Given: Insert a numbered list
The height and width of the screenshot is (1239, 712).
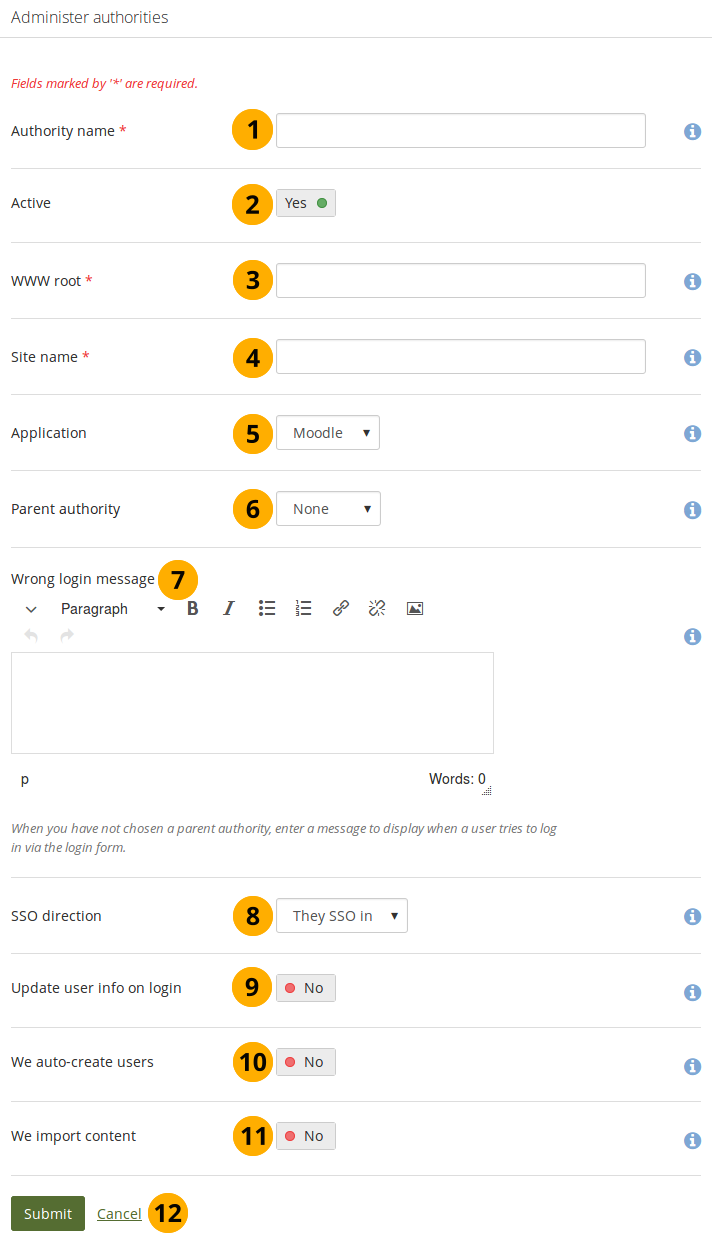Looking at the screenshot, I should (x=304, y=608).
